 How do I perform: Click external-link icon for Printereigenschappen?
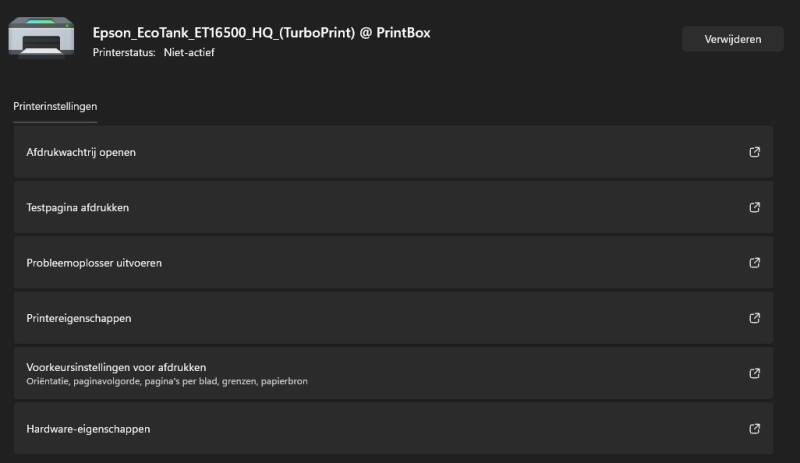[x=754, y=318]
